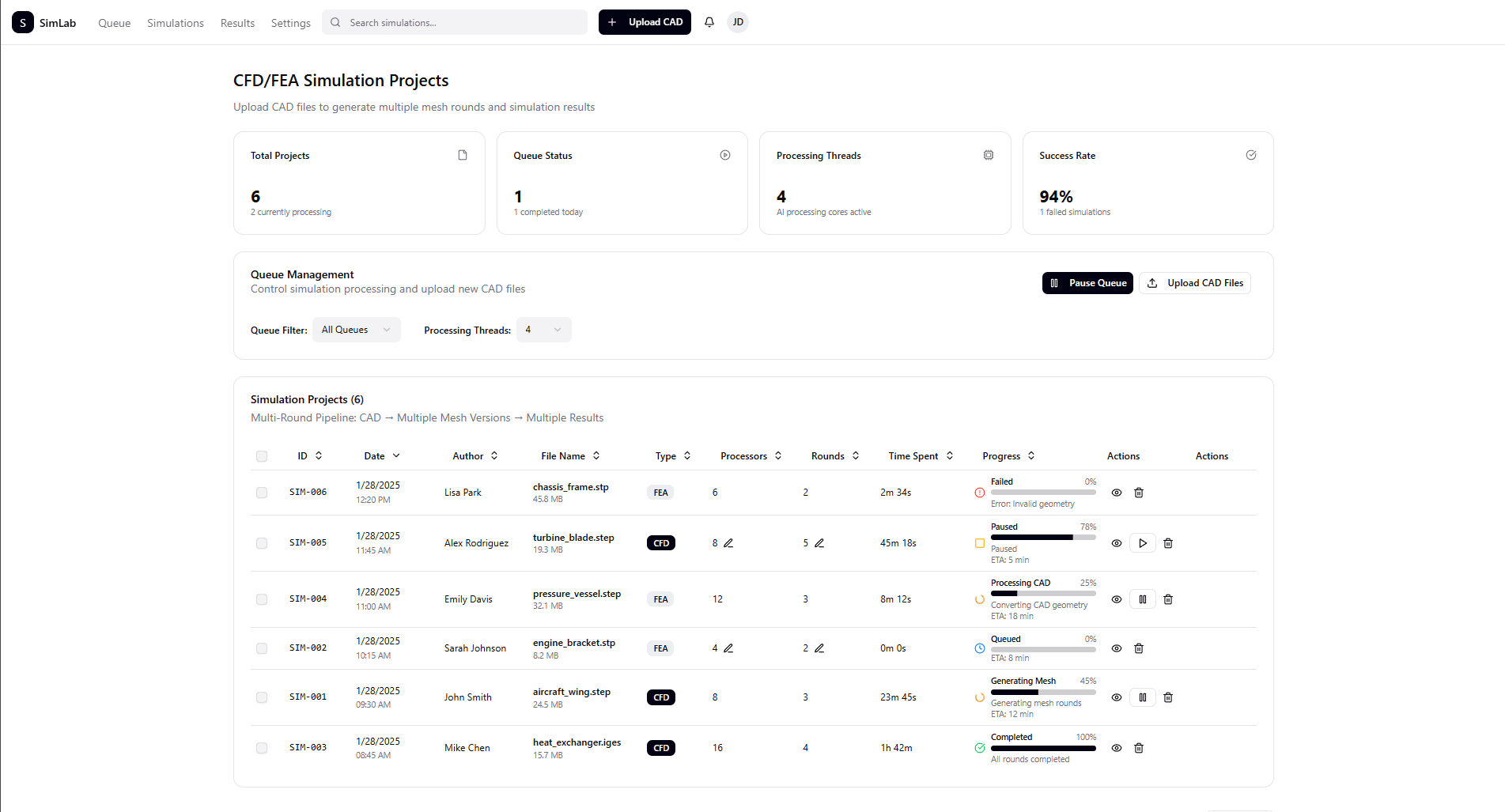Delete simulation SIM-004
The image size is (1505, 812).
click(1168, 599)
